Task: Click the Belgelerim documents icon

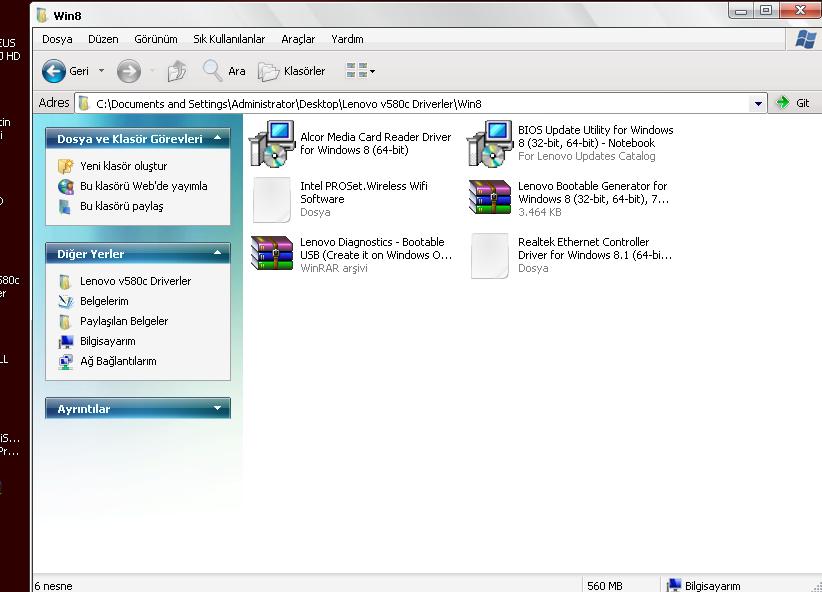Action: 66,301
